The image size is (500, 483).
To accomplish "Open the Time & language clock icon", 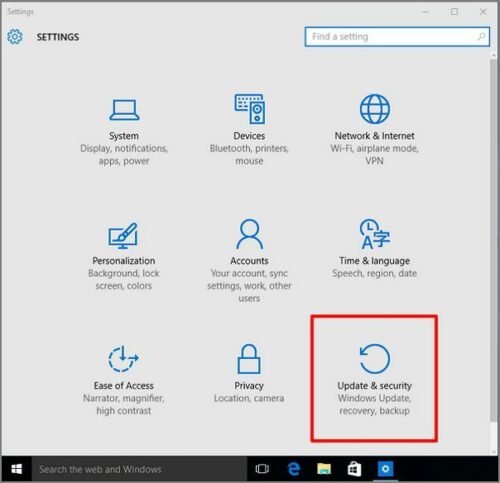I will 375,234.
